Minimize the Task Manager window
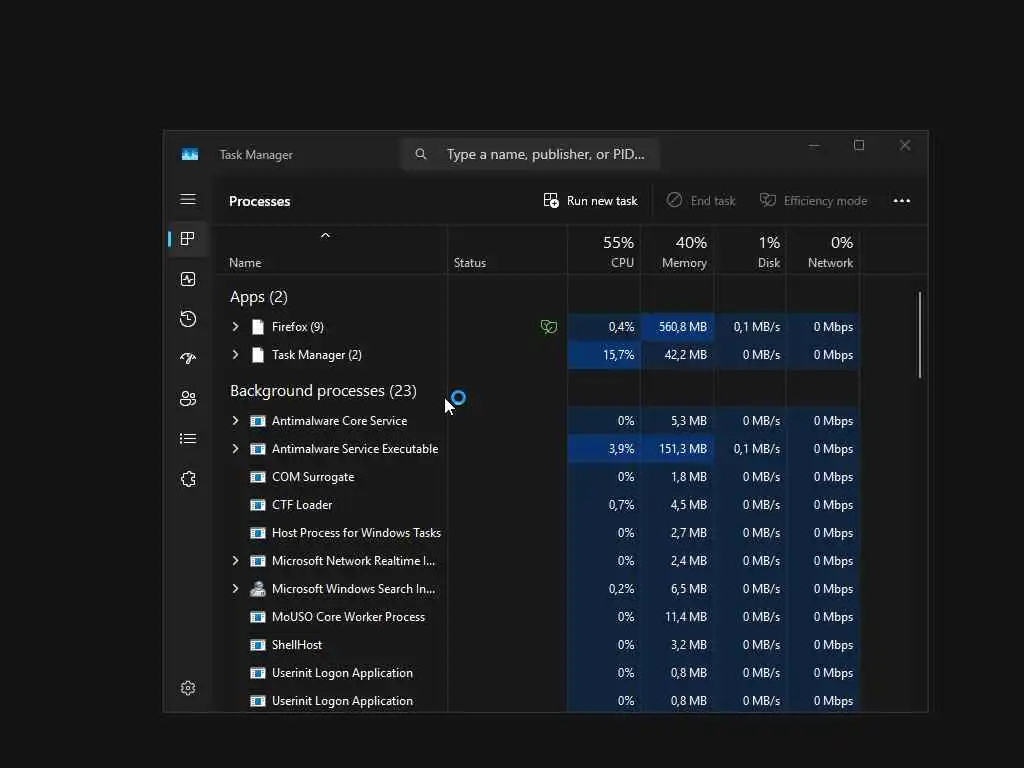Screen dimensions: 1024x768 click(814, 146)
